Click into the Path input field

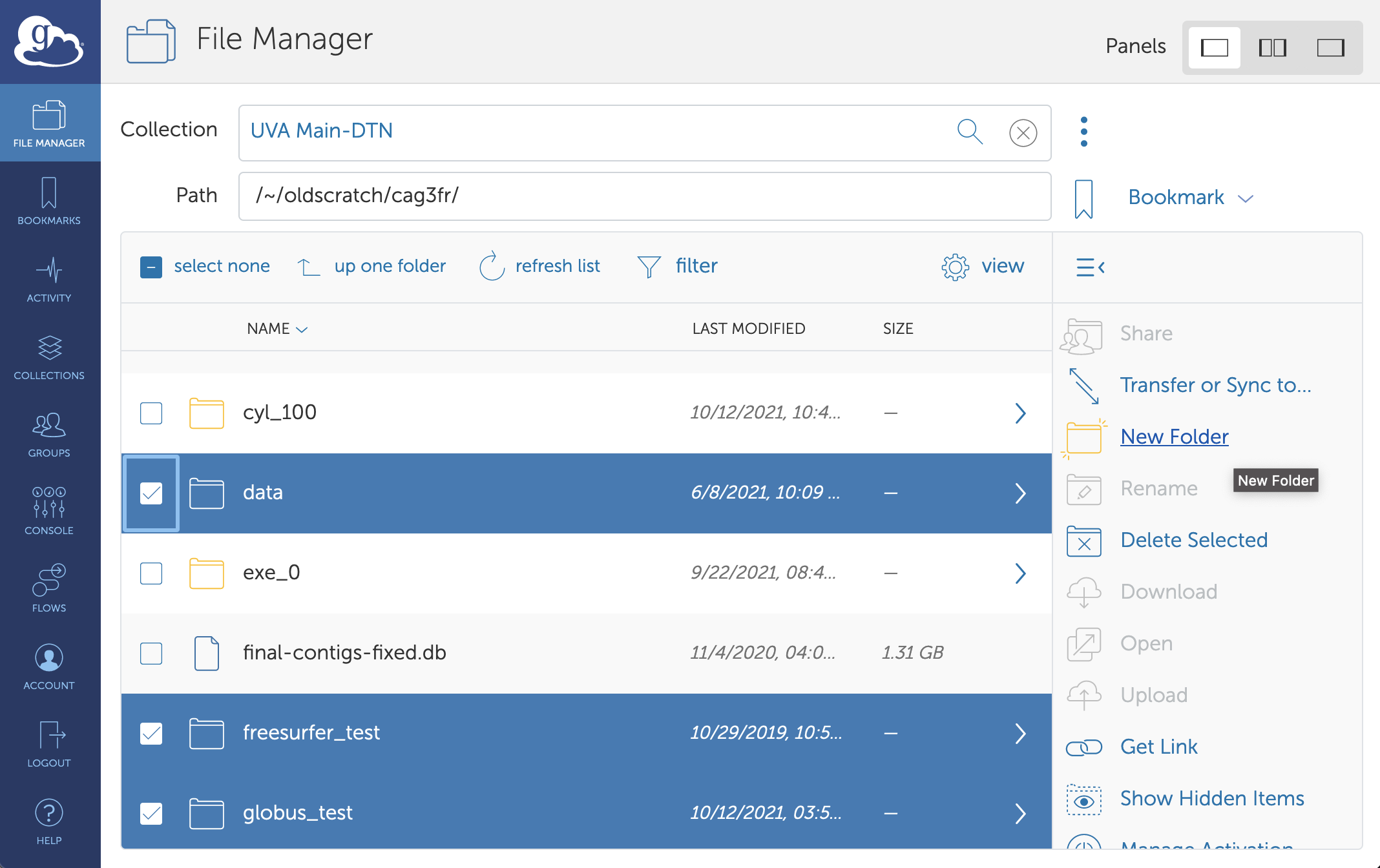[x=643, y=196]
